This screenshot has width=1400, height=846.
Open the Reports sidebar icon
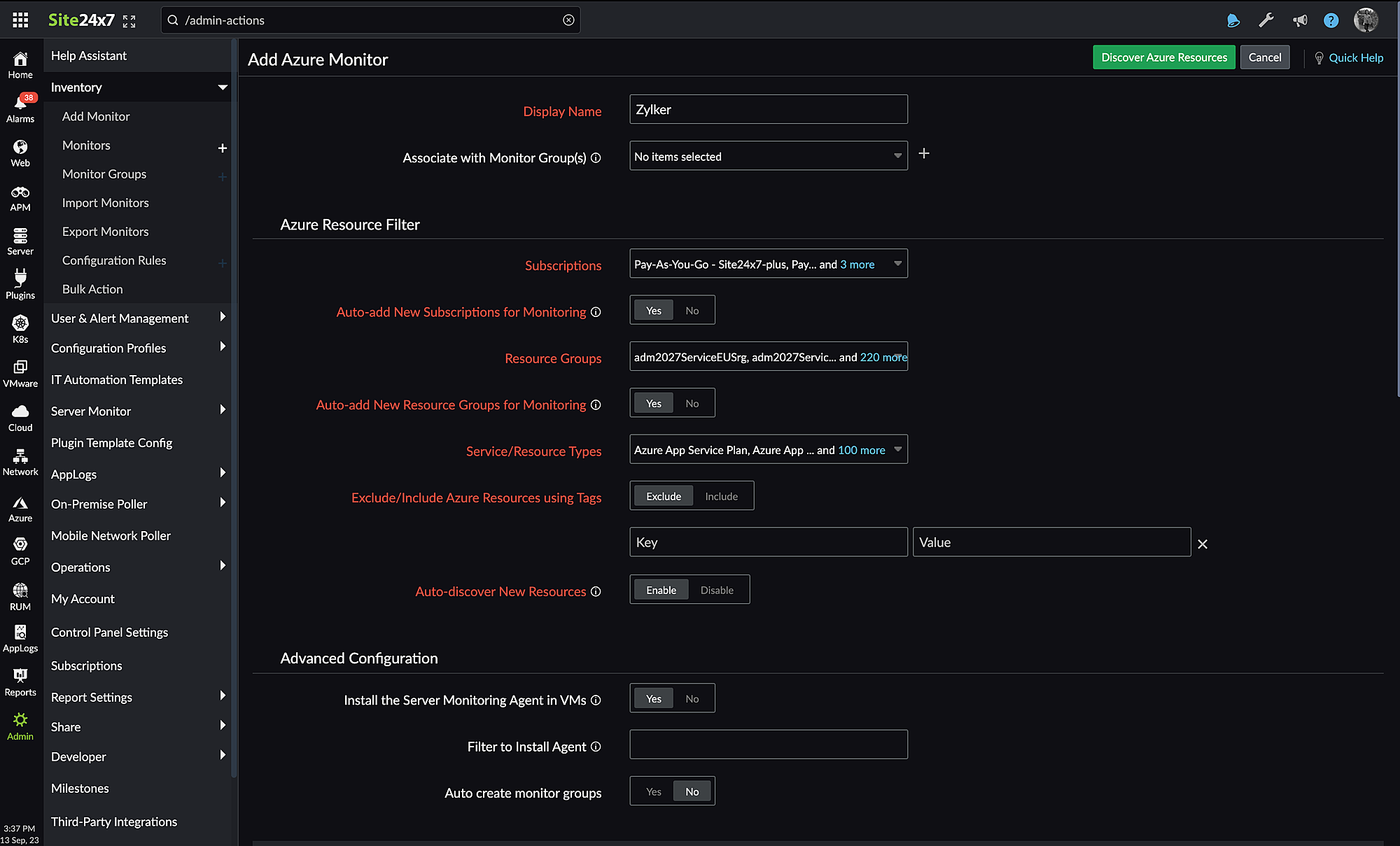coord(20,682)
